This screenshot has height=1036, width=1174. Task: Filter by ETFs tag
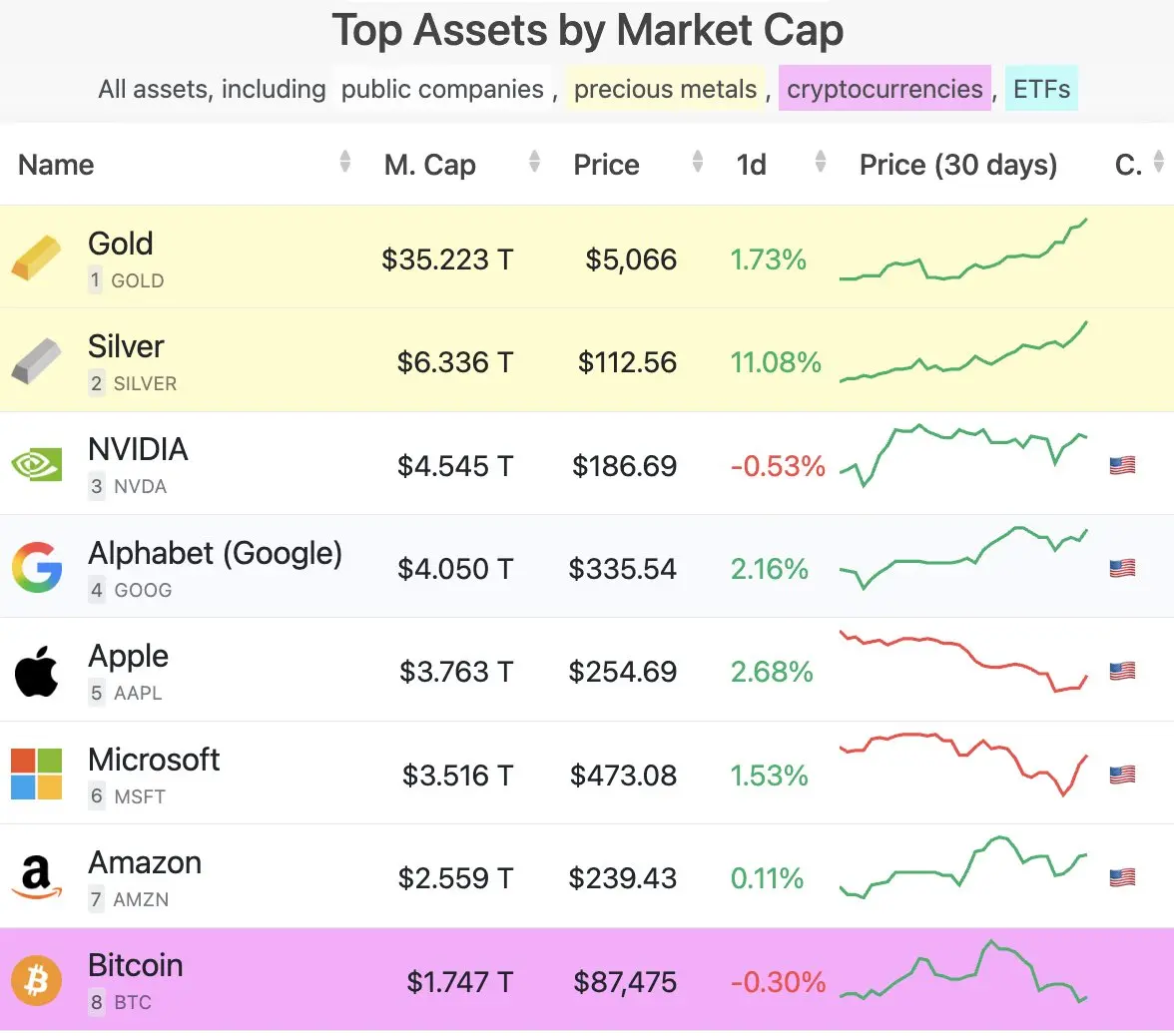point(1041,89)
